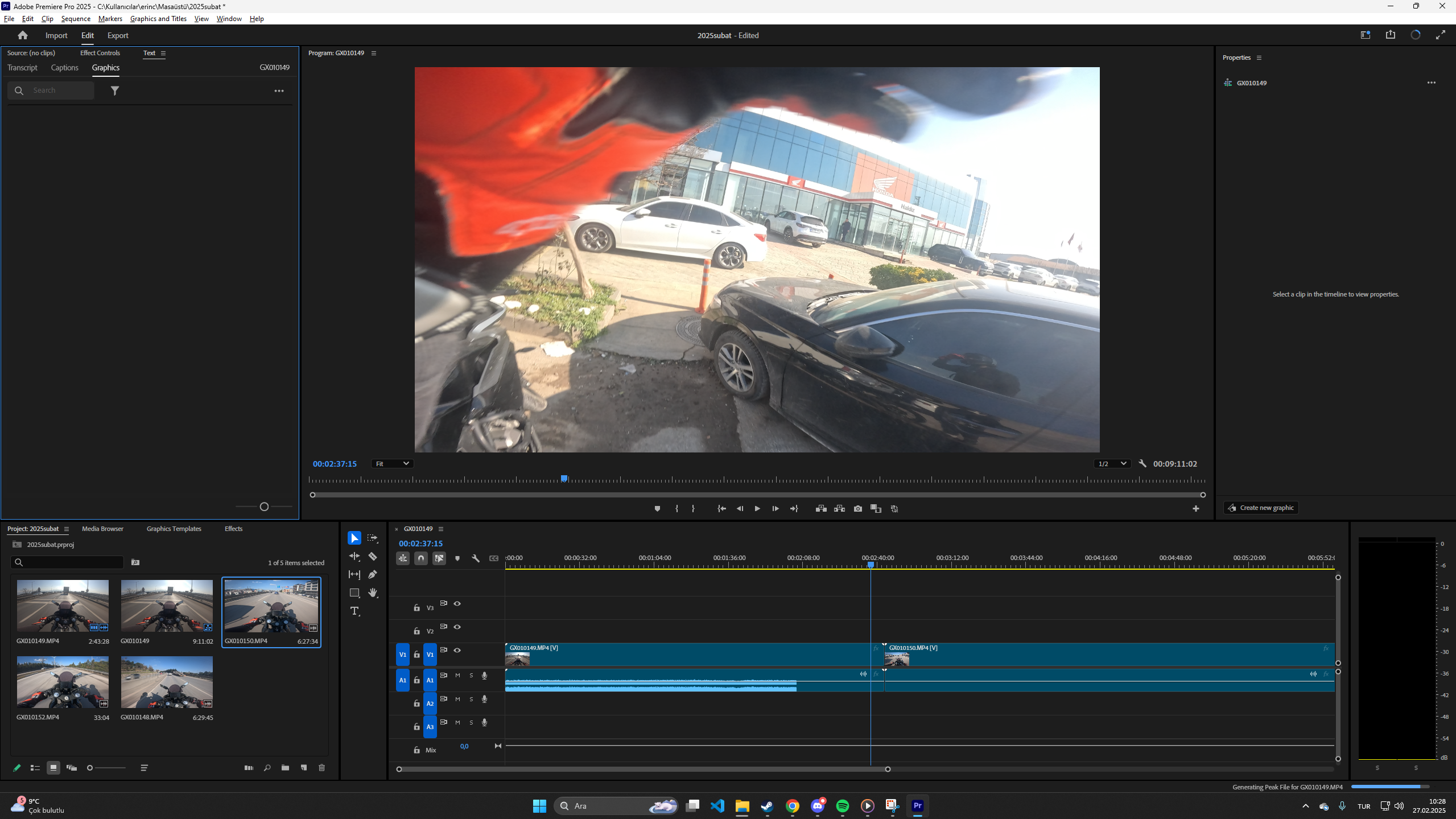Solo audio track A2

pyautogui.click(x=471, y=699)
